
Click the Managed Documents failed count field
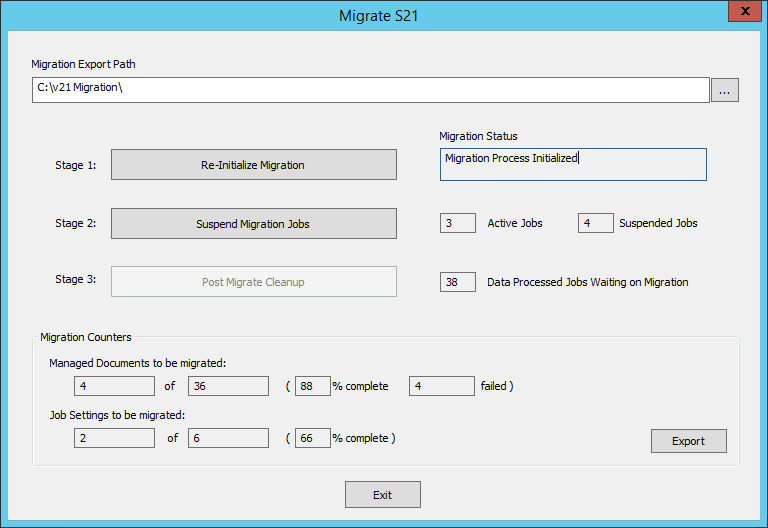[x=441, y=386]
